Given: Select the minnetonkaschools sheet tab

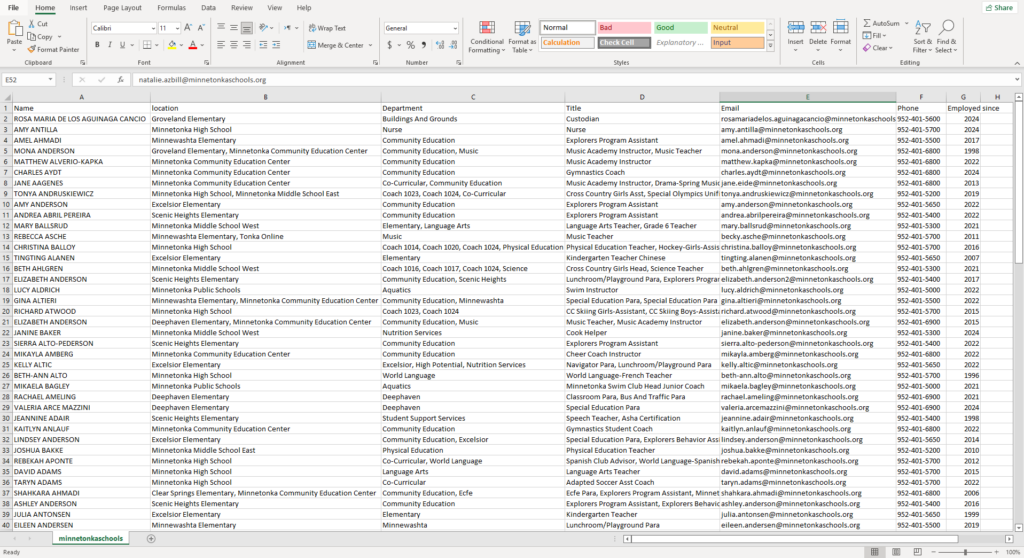Looking at the screenshot, I should point(91,538).
